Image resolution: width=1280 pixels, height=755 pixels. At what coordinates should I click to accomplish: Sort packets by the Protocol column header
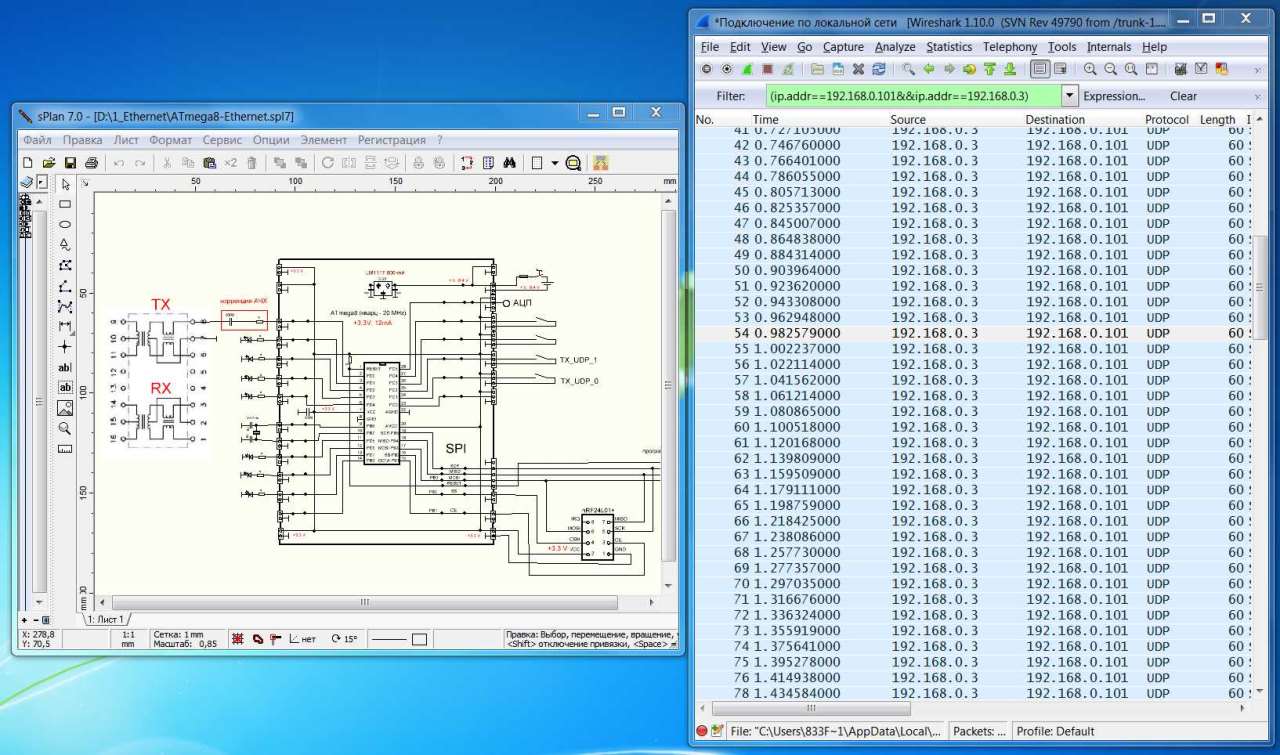(x=1167, y=119)
